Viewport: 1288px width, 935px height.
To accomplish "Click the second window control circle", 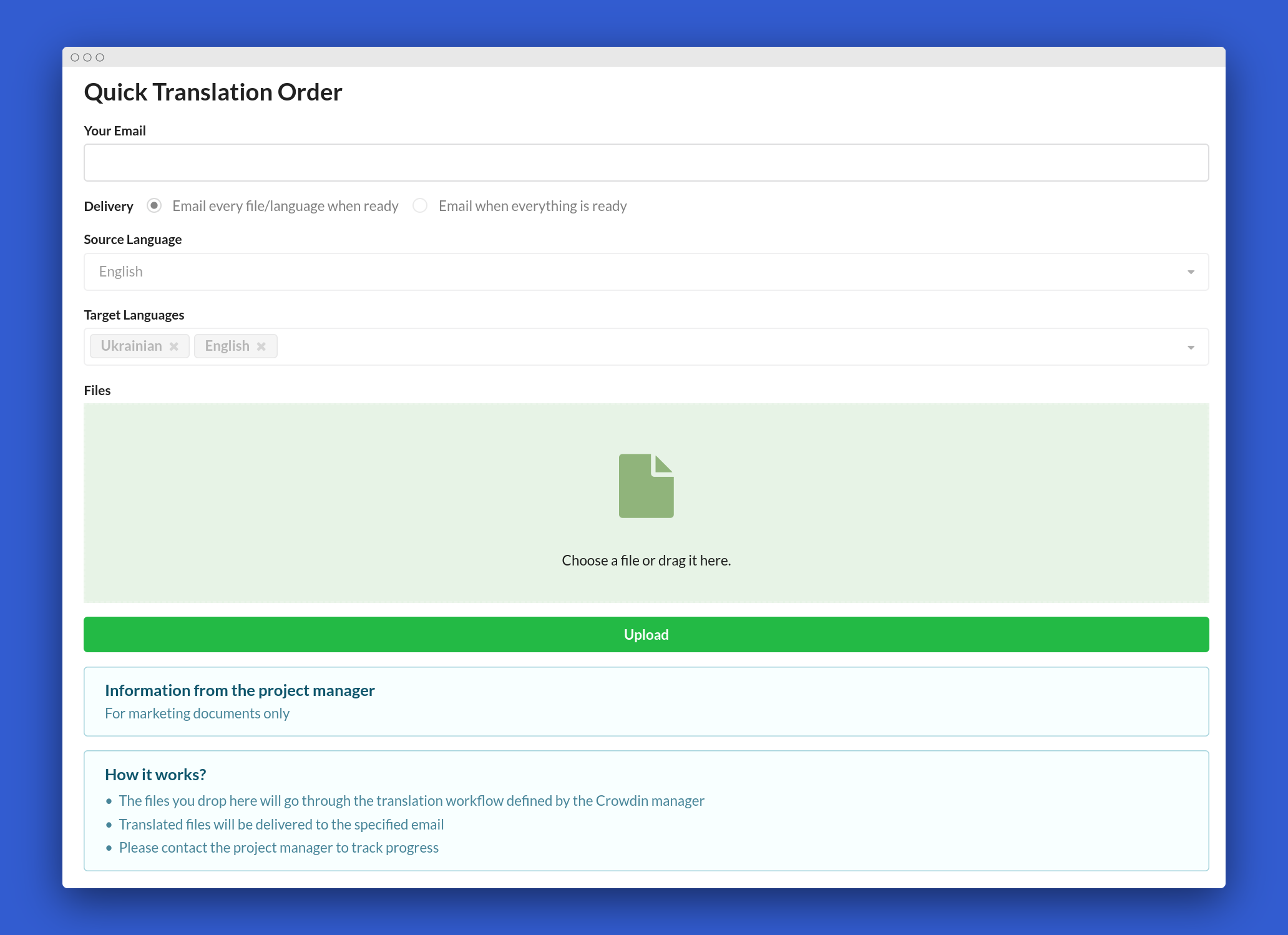I will point(87,57).
